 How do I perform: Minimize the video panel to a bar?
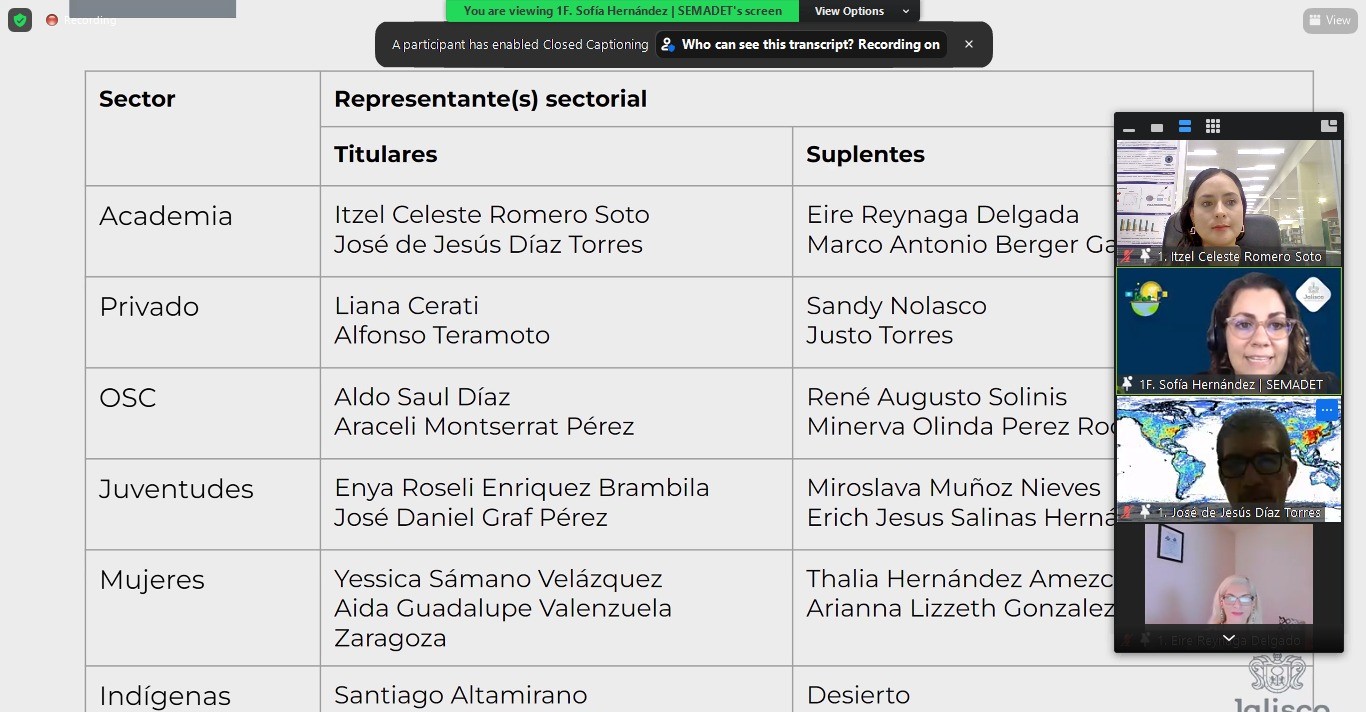pos(1129,127)
